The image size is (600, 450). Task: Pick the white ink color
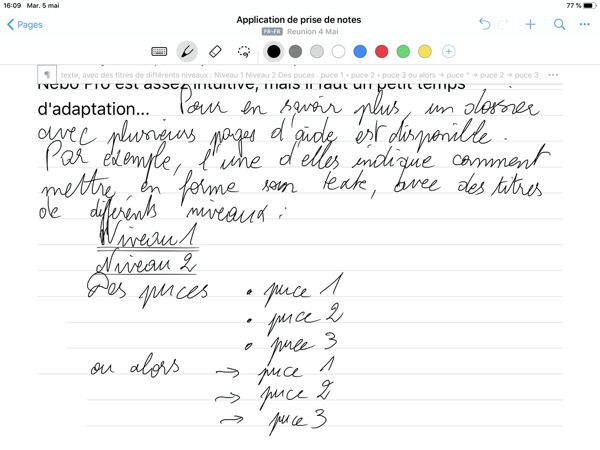click(339, 51)
